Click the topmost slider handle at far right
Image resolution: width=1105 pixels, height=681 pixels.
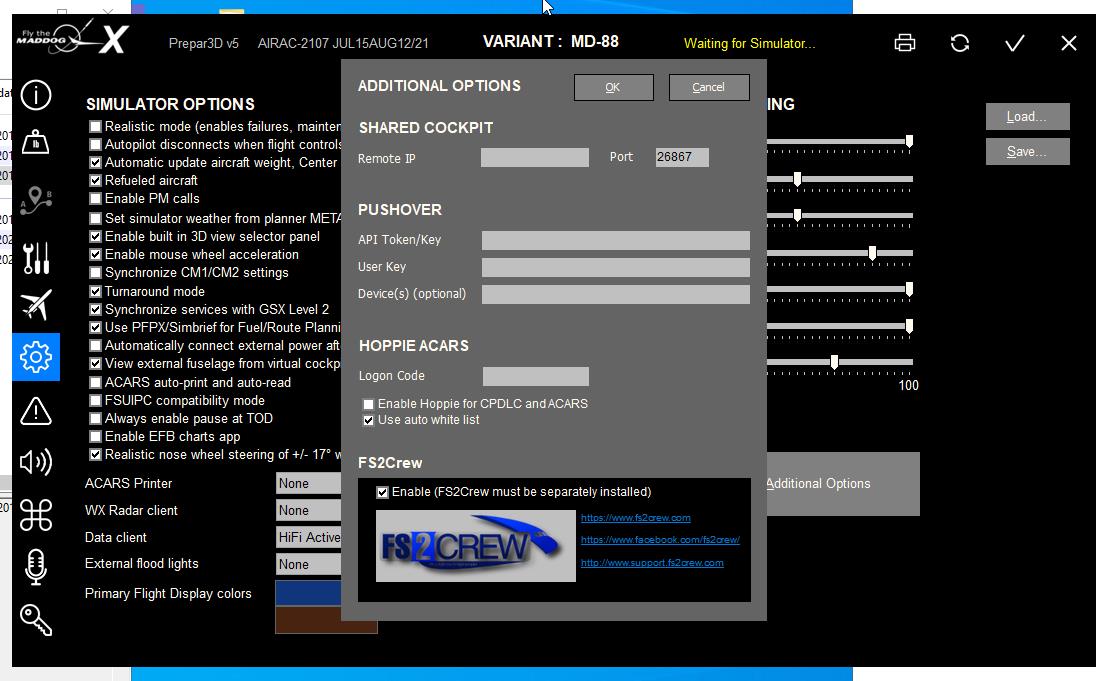pyautogui.click(x=910, y=142)
